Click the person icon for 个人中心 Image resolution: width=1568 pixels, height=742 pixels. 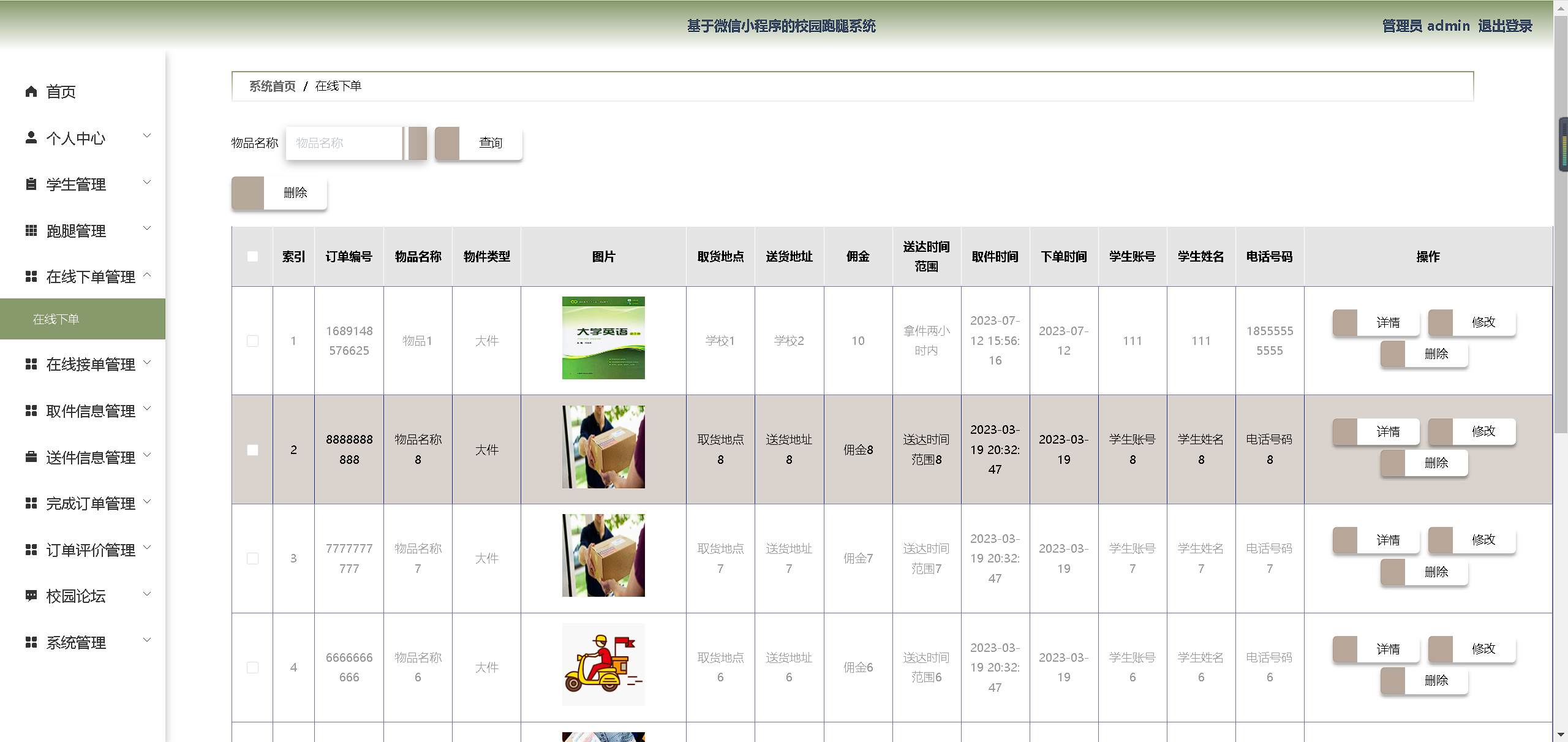click(31, 137)
